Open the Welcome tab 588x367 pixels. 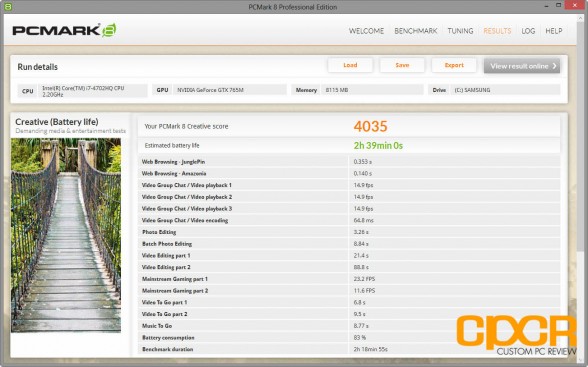[366, 31]
